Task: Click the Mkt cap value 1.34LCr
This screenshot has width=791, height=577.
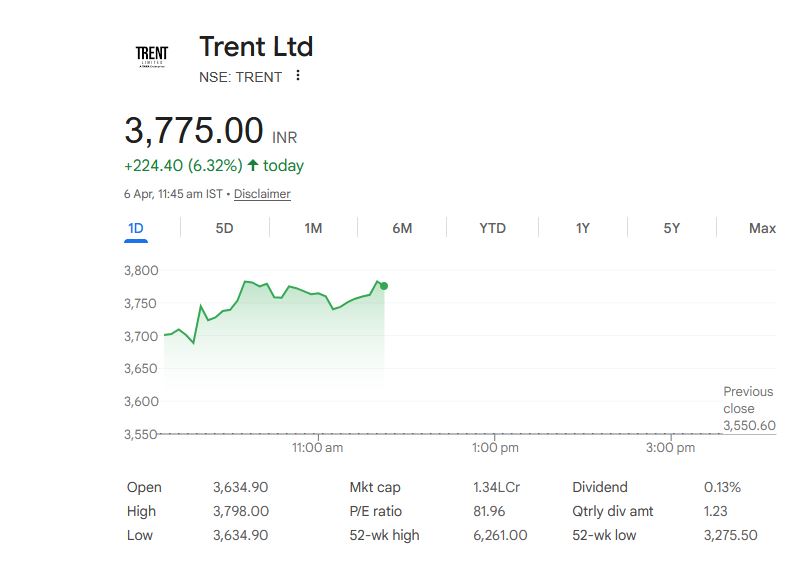Action: click(496, 487)
